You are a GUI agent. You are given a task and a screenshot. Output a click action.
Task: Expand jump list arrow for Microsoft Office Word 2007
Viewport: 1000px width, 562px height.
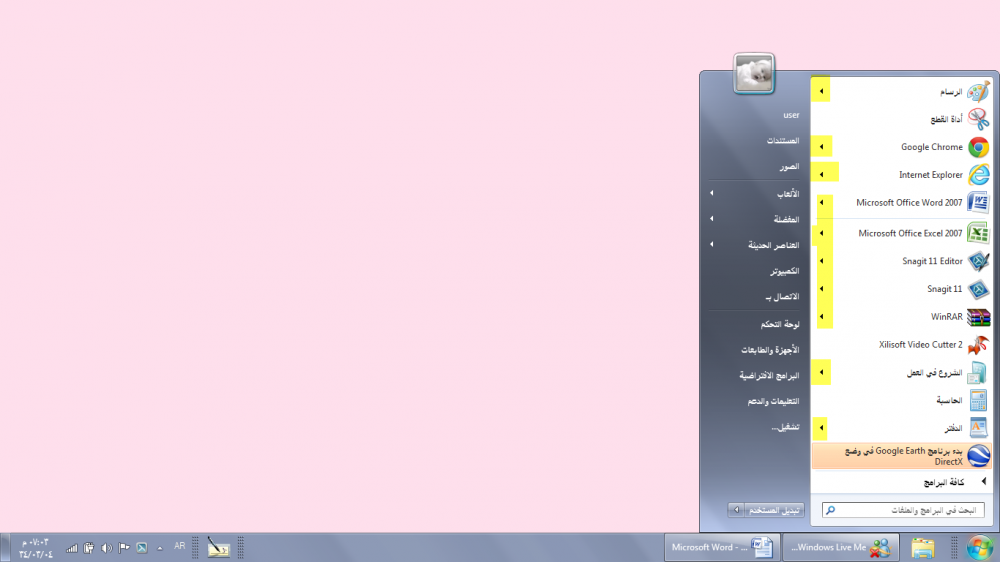point(821,203)
